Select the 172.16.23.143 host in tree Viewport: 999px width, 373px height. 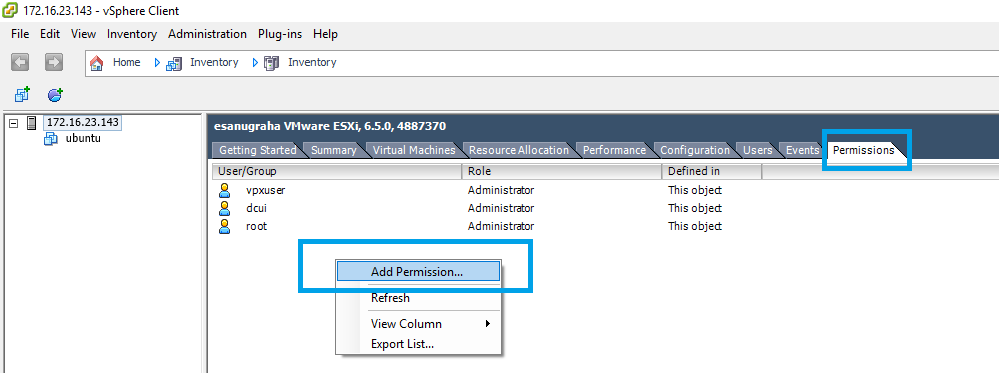[x=83, y=122]
